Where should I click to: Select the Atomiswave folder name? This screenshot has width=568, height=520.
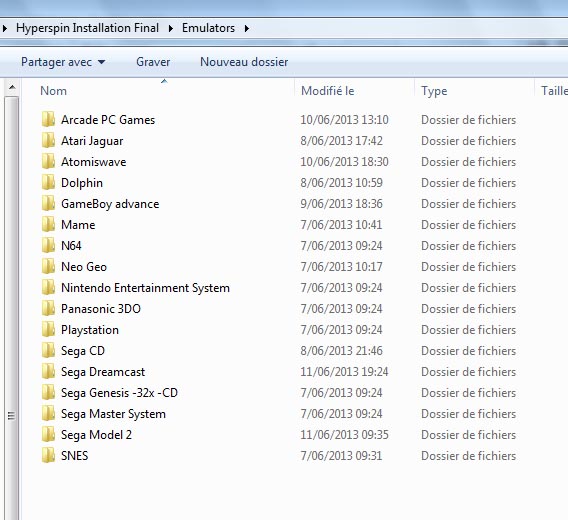pyautogui.click(x=93, y=162)
